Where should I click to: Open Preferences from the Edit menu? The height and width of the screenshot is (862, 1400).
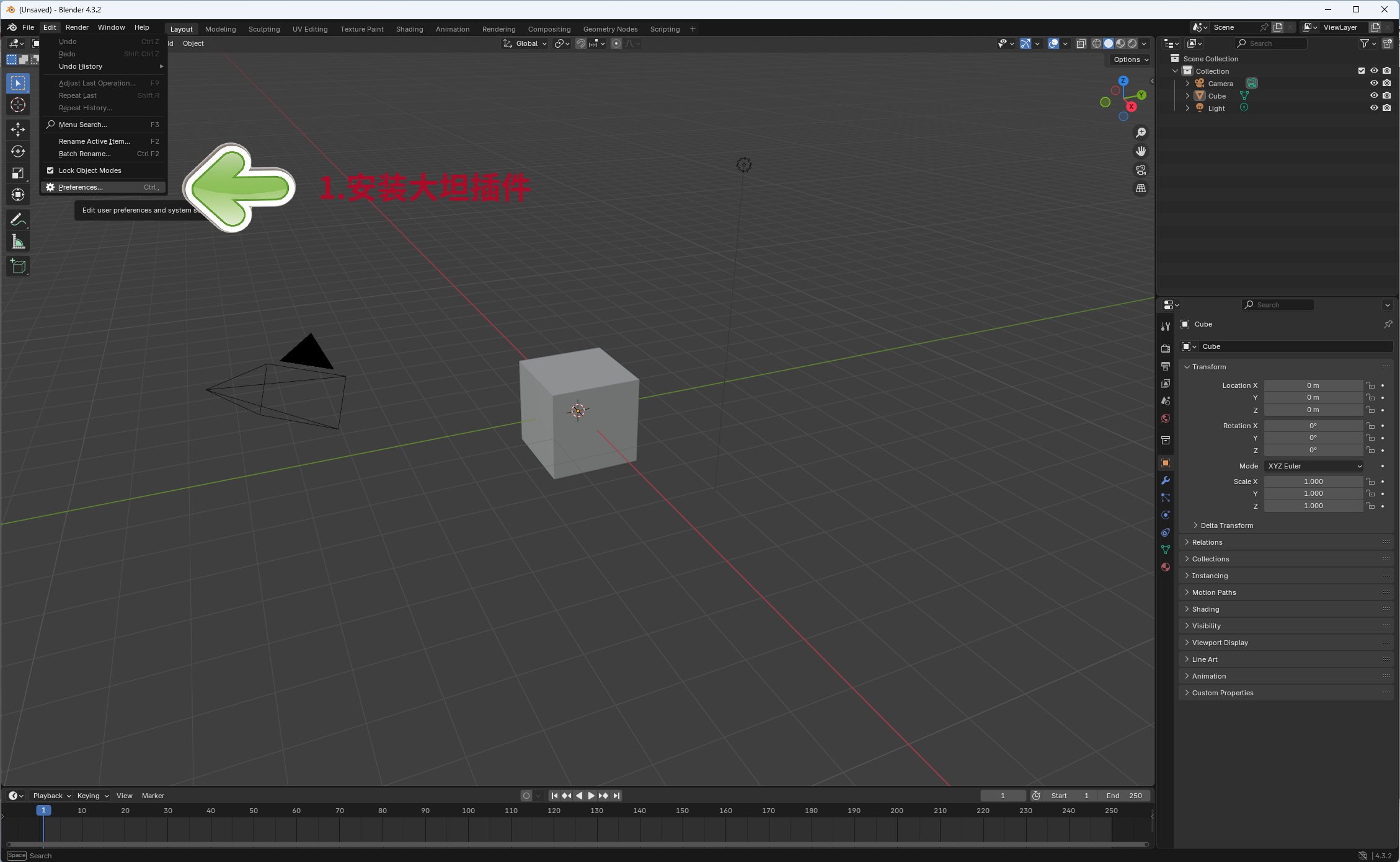(x=81, y=187)
